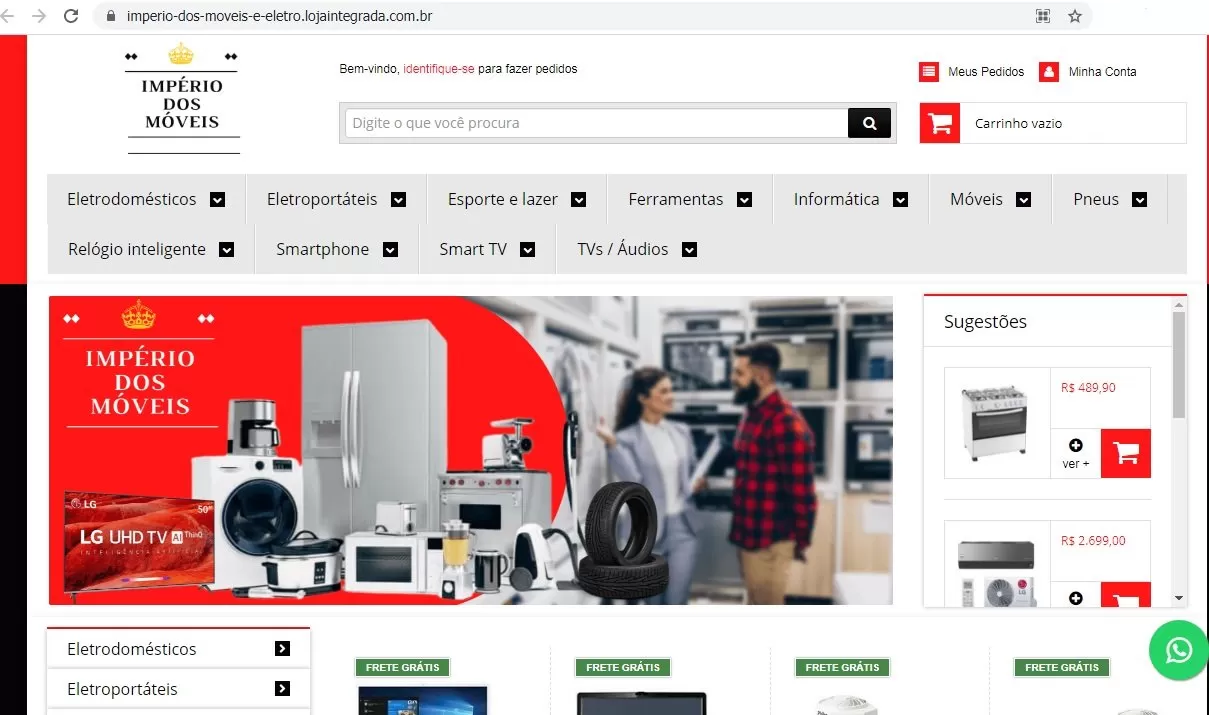Viewport: 1209px width, 715px height.
Task: Expand the Eletrodomésticos dropdown arrow
Action: [218, 200]
